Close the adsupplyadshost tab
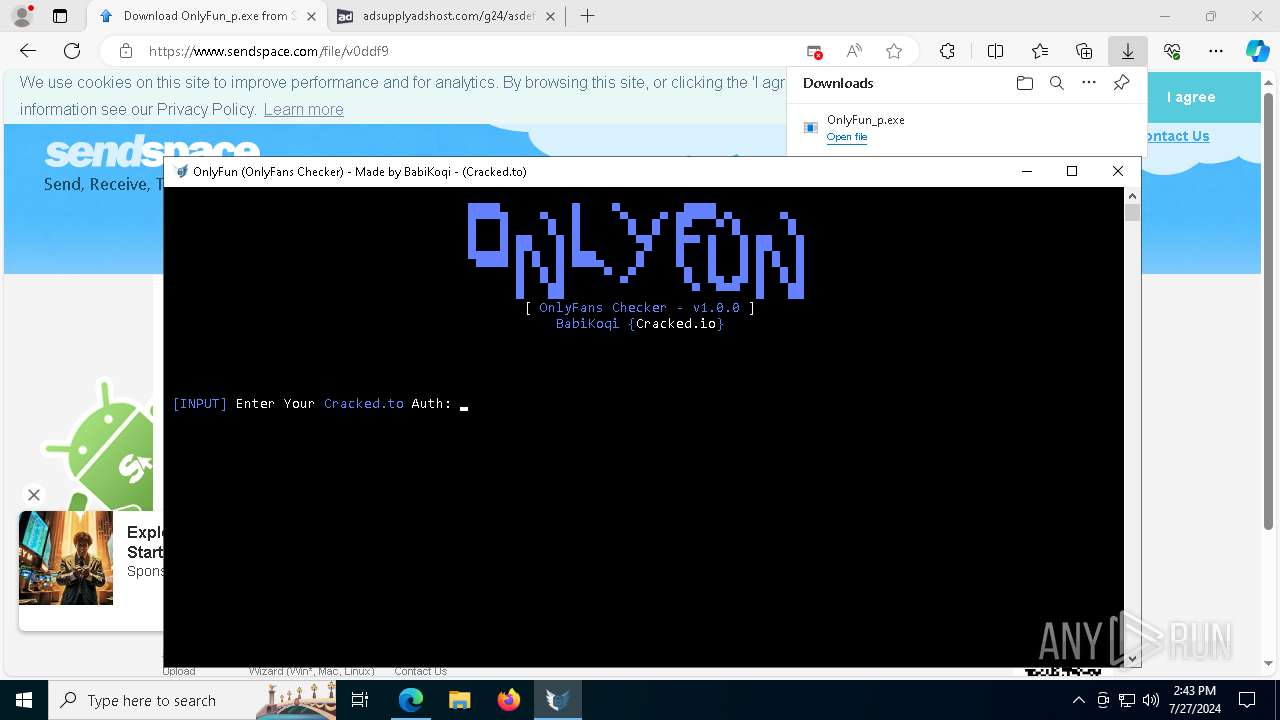 click(550, 16)
